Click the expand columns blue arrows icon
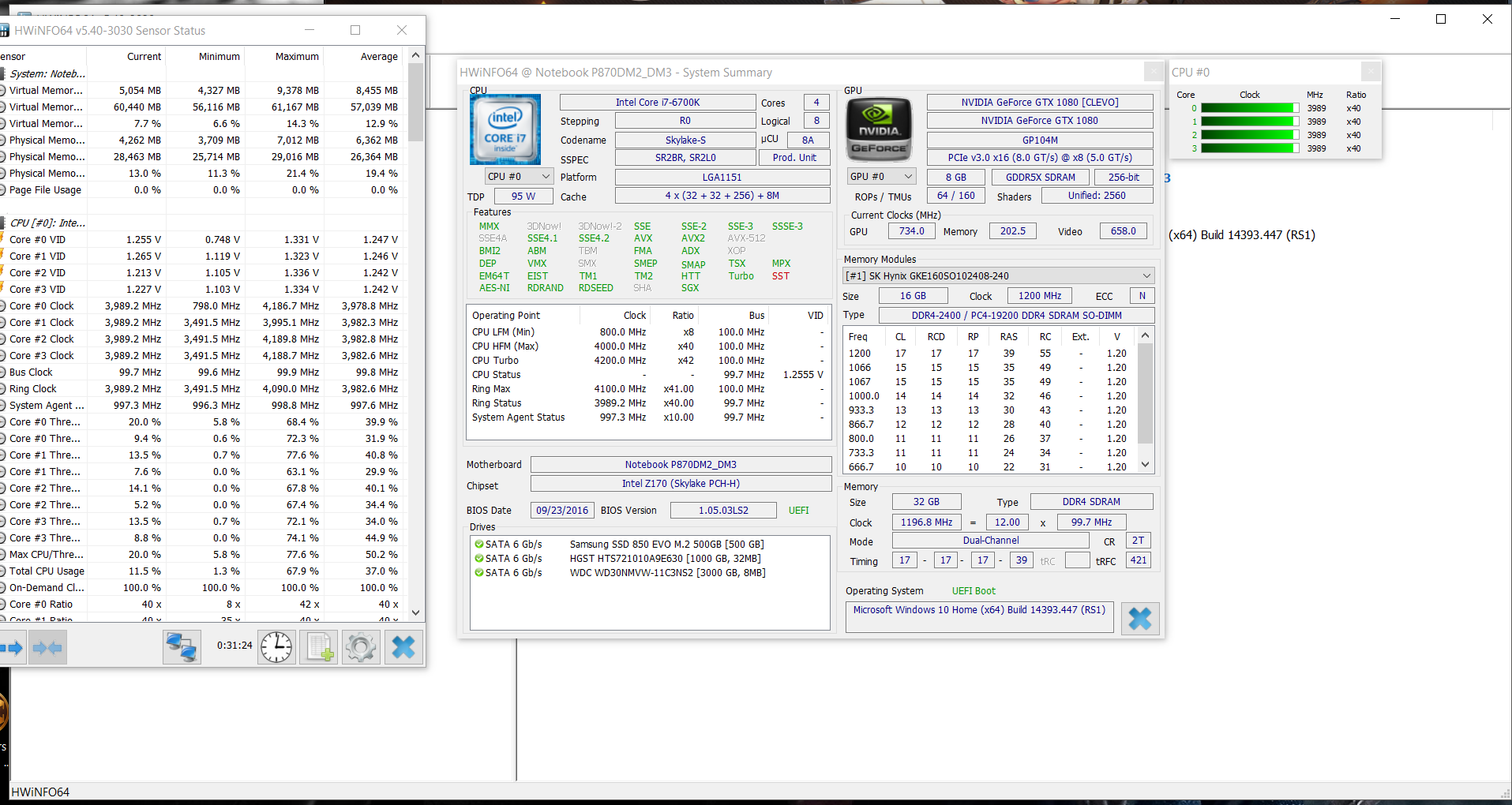The height and width of the screenshot is (805, 1512). tap(13, 648)
